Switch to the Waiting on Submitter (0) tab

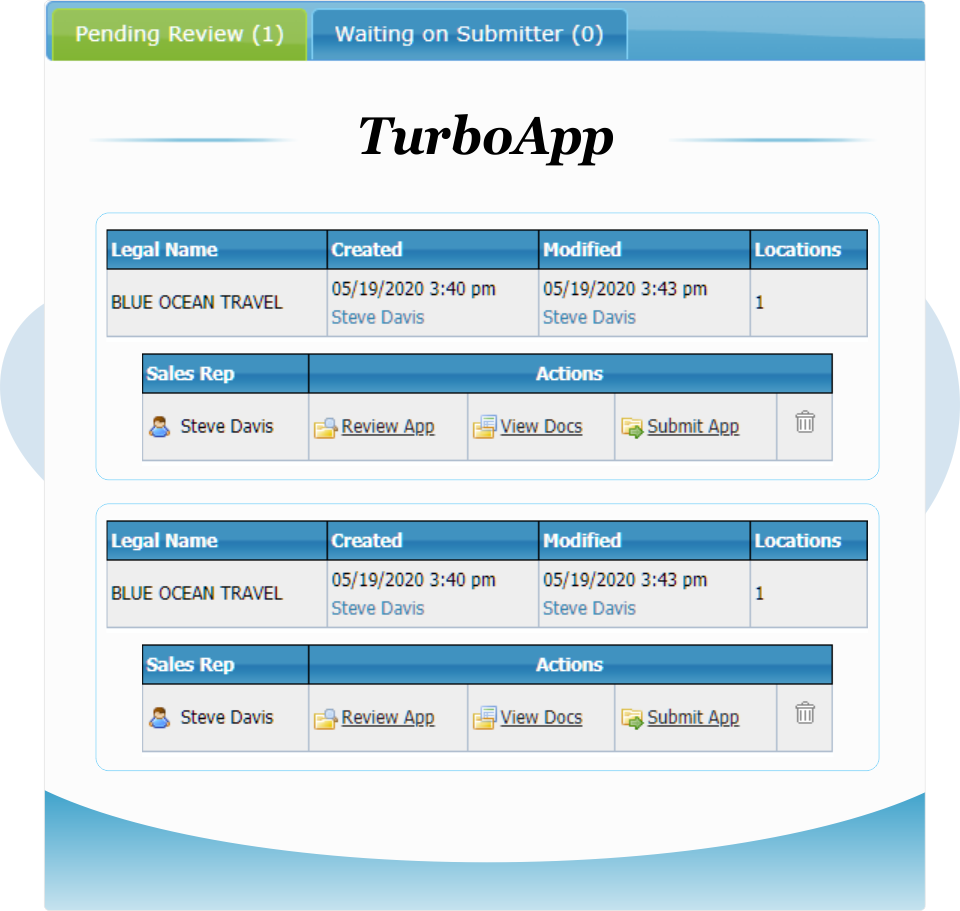click(470, 34)
